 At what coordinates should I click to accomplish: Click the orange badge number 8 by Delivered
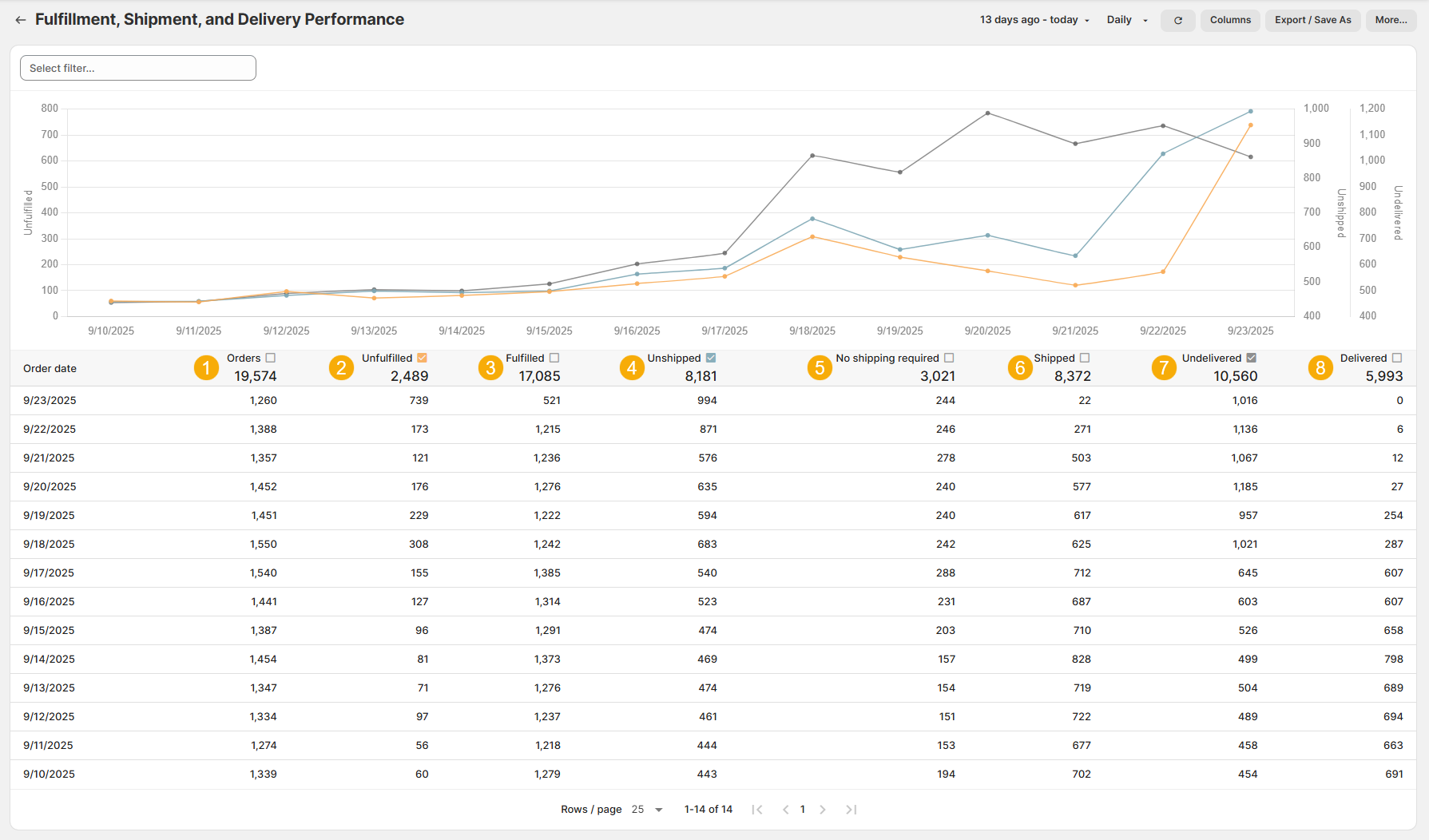tap(1320, 368)
